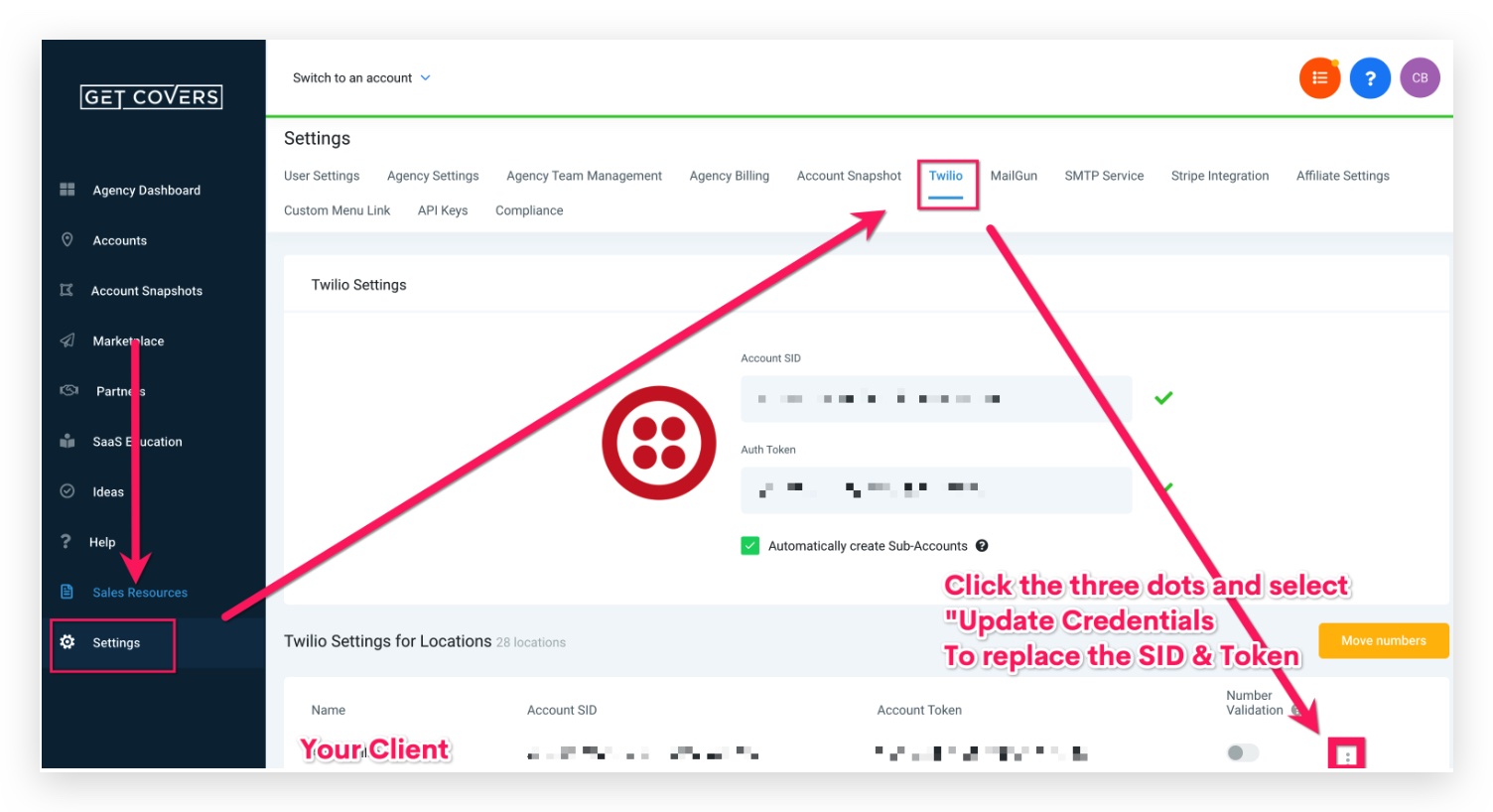Open the SMTP Service tab

(x=1104, y=176)
